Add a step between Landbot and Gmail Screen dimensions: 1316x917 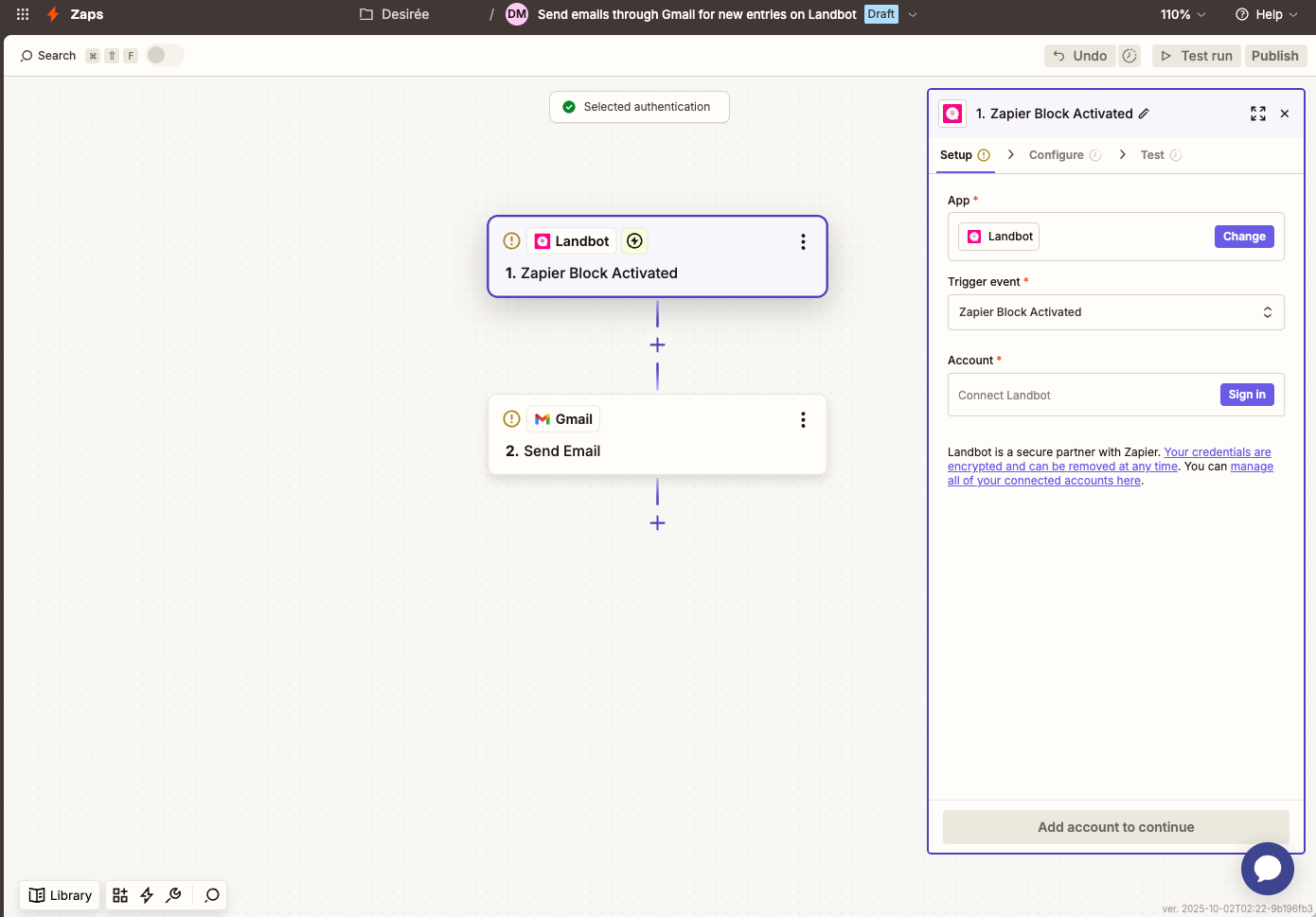click(657, 345)
